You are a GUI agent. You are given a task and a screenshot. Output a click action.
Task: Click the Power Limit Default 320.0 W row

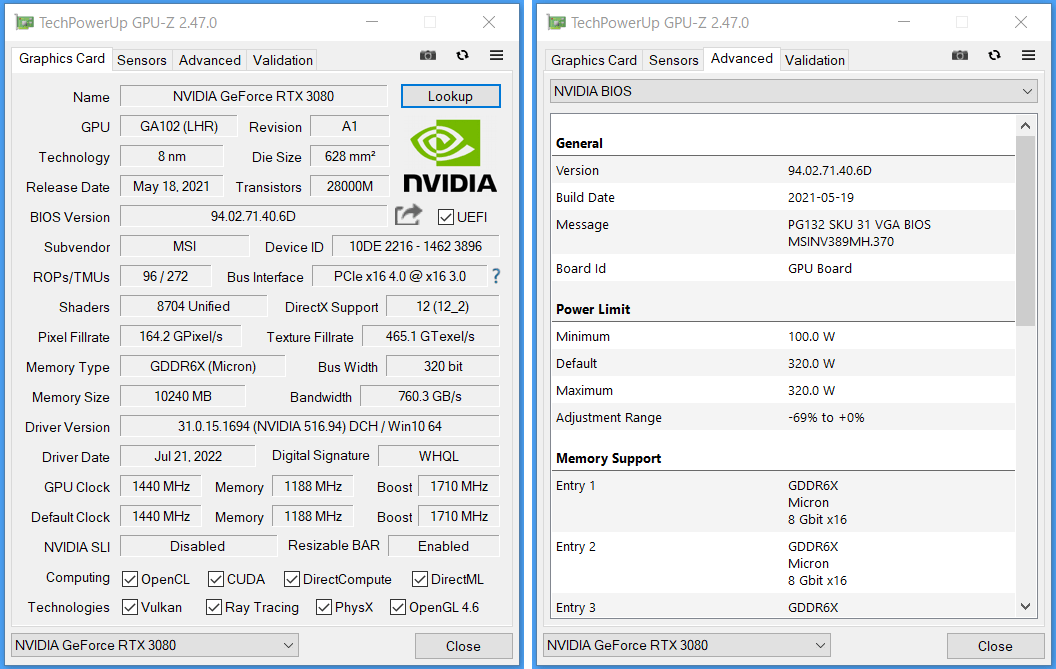(783, 363)
